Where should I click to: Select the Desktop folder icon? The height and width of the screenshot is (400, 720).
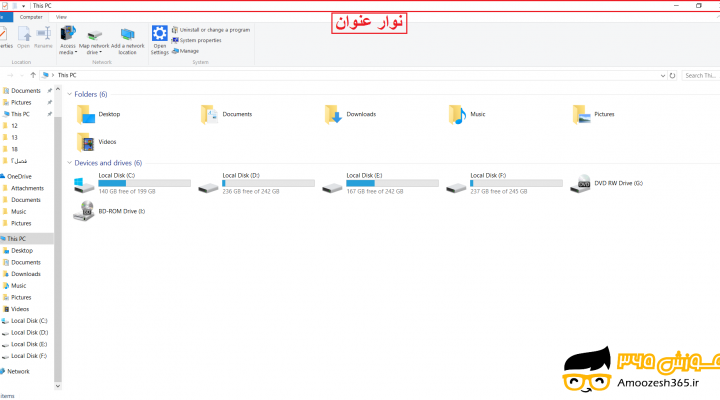point(85,114)
